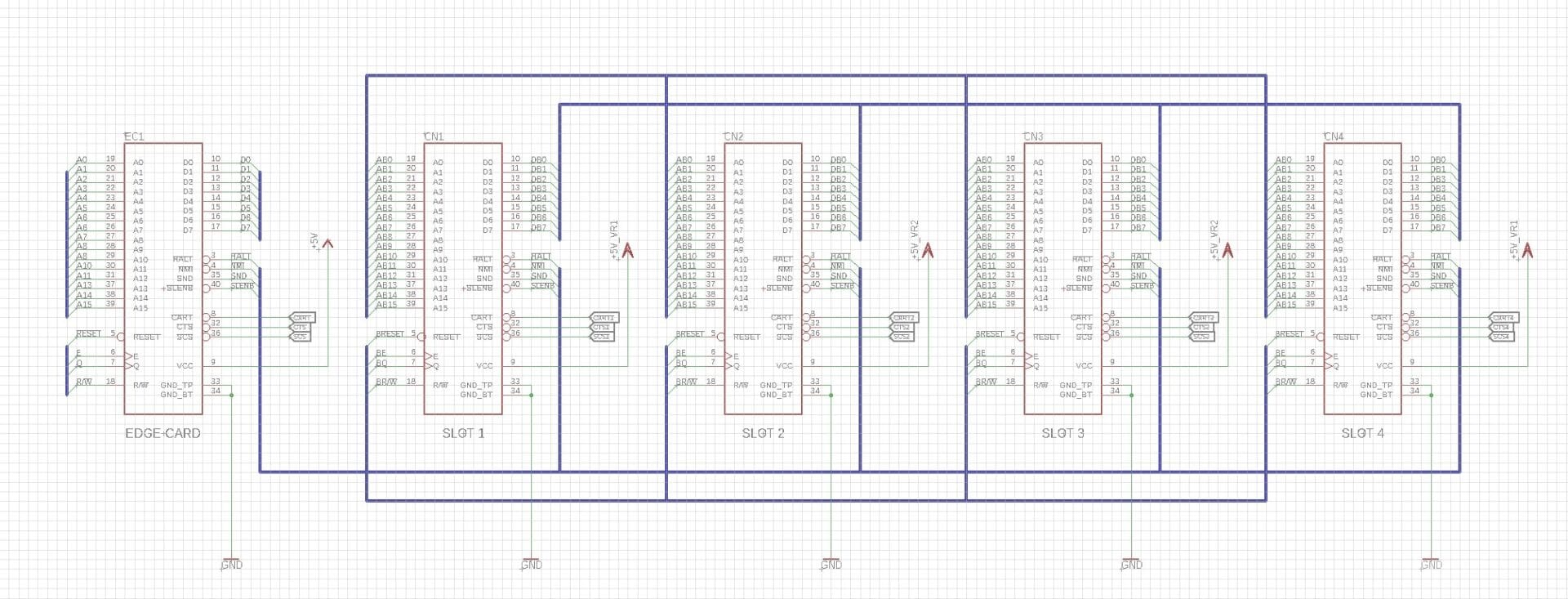Image resolution: width=1568 pixels, height=599 pixels.
Task: Select the +5V_VR1 supply symbol beside SLOT 4
Action: tap(1527, 250)
